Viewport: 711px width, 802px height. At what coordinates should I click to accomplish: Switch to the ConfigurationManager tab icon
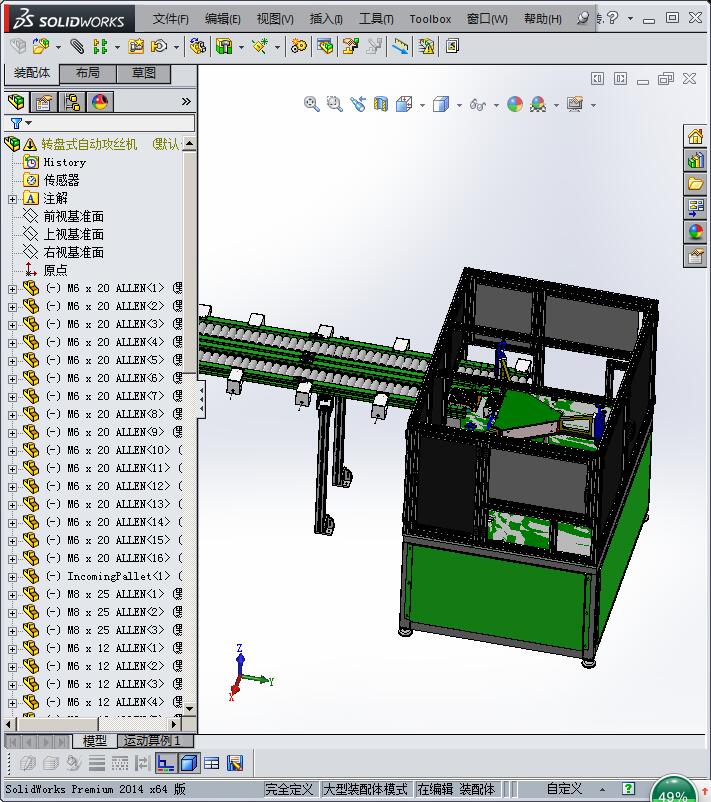click(72, 102)
